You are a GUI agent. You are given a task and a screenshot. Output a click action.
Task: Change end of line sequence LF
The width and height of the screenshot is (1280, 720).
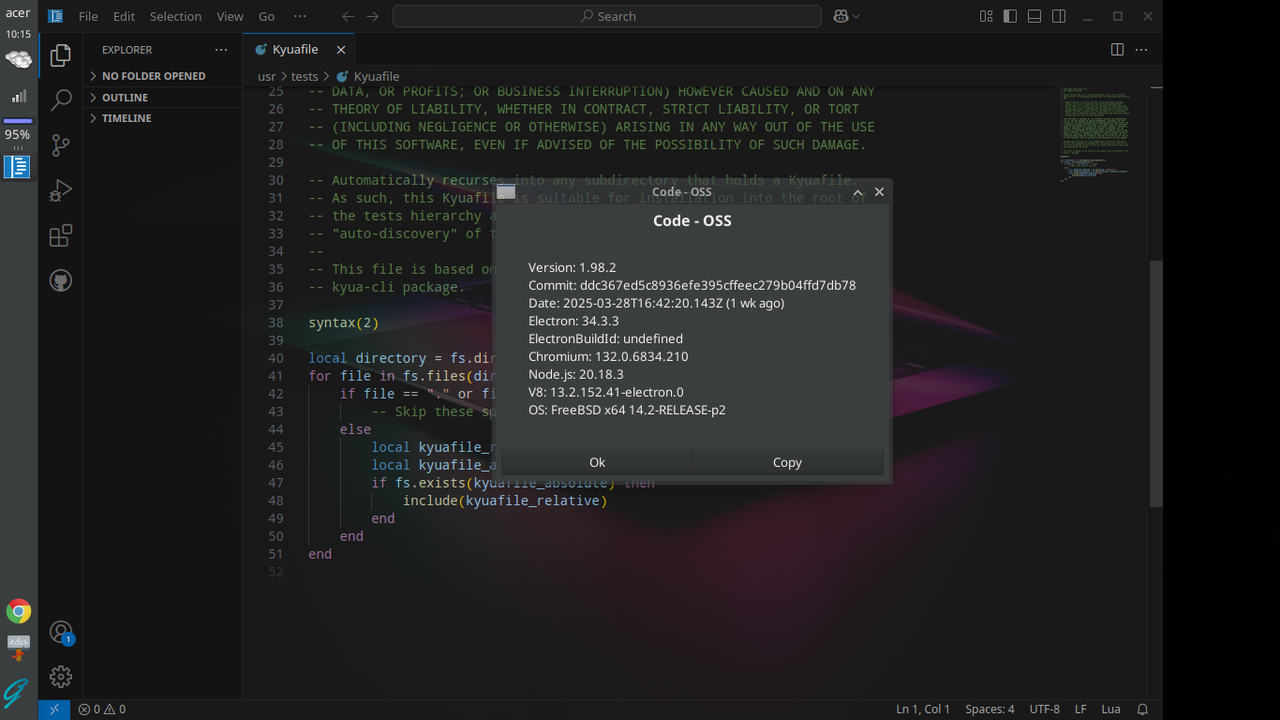(1081, 709)
